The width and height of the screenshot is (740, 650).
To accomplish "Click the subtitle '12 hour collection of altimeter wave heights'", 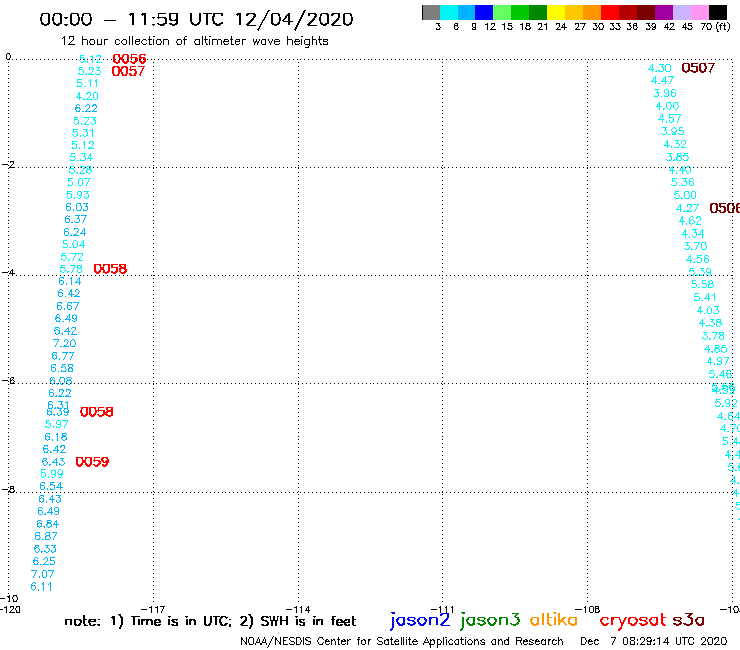I will [194, 41].
